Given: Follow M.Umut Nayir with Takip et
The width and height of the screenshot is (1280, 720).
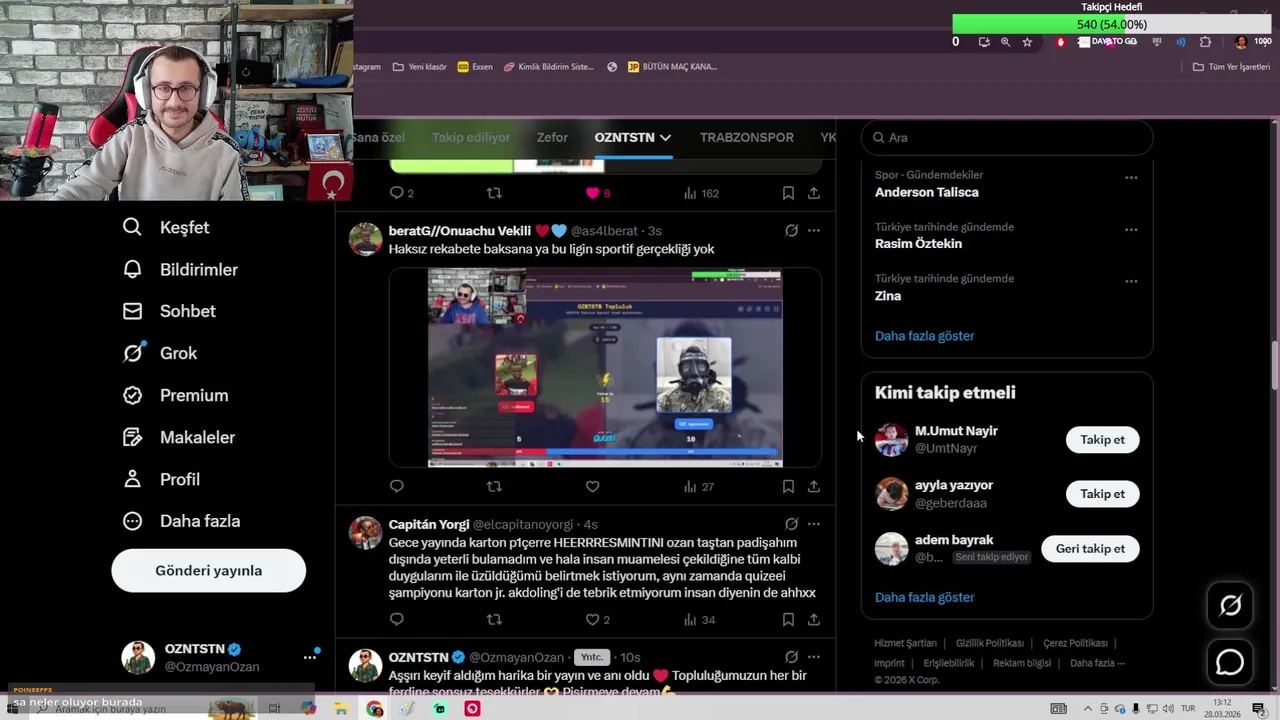Looking at the screenshot, I should (x=1102, y=440).
